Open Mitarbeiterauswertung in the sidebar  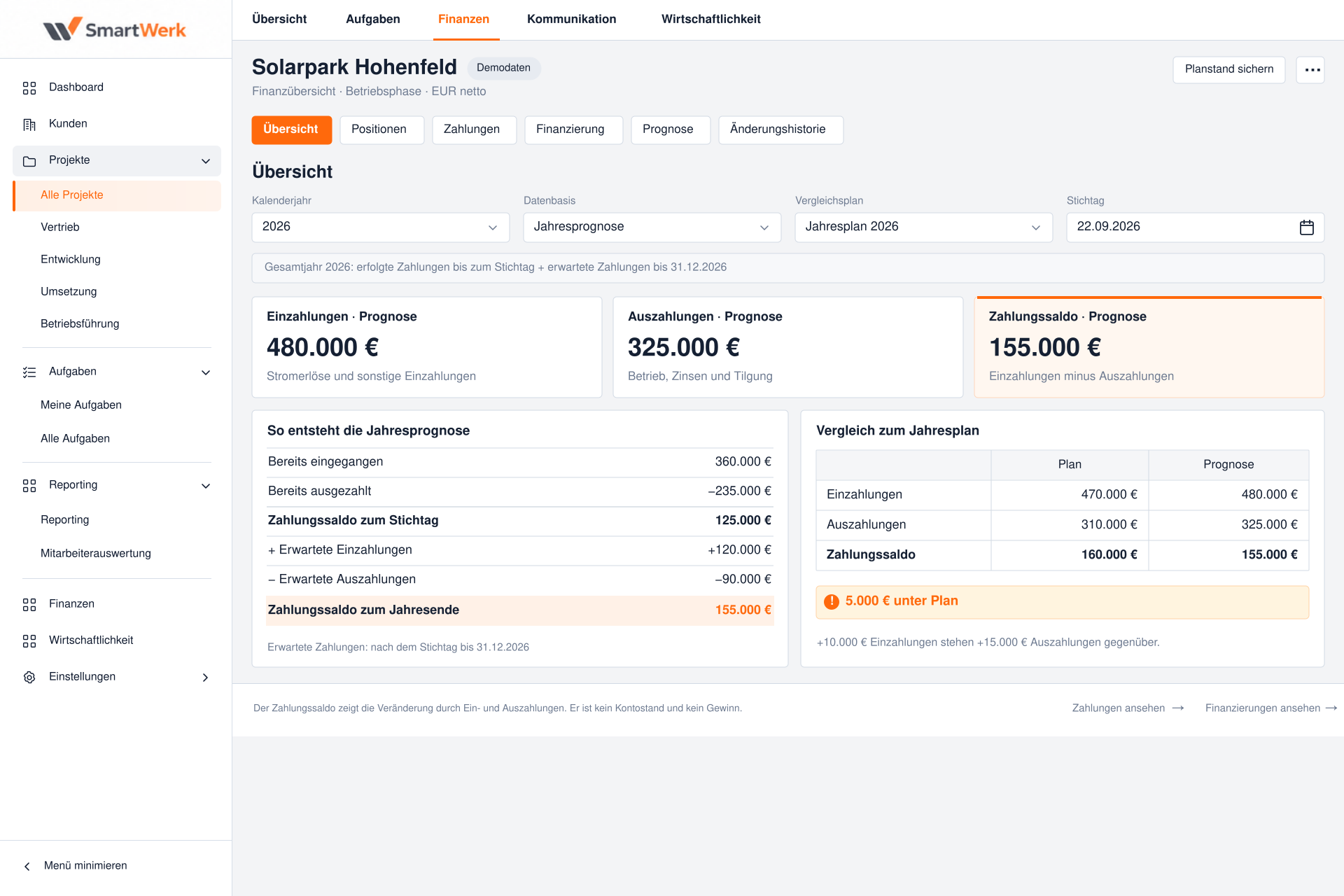(96, 554)
